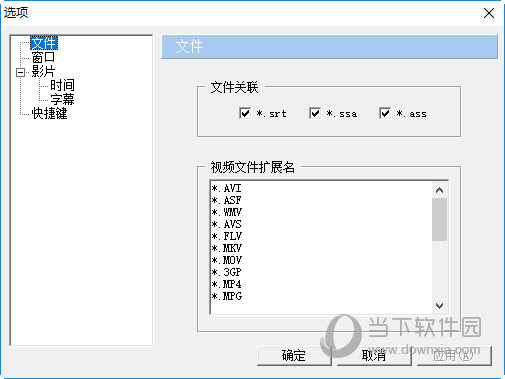Select the 文件 tree item

pos(44,43)
